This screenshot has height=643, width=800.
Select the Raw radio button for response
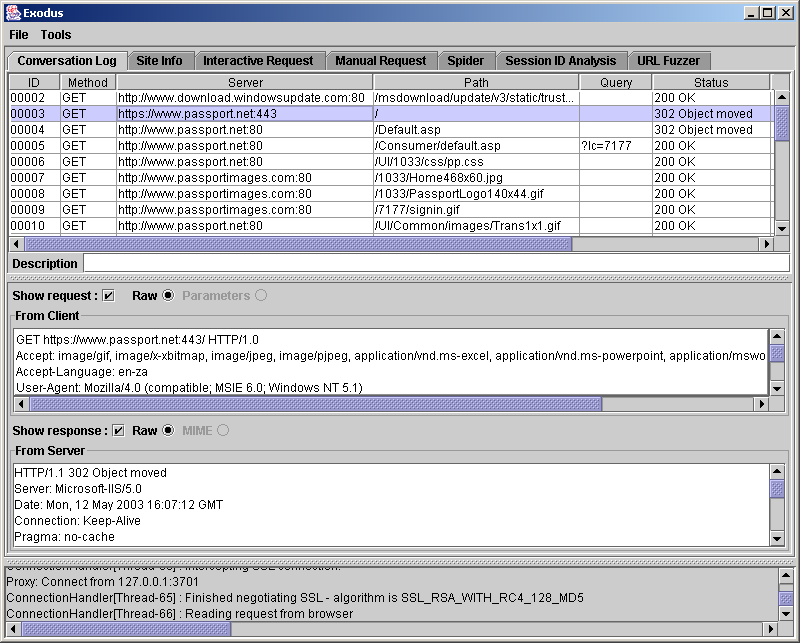coord(168,431)
